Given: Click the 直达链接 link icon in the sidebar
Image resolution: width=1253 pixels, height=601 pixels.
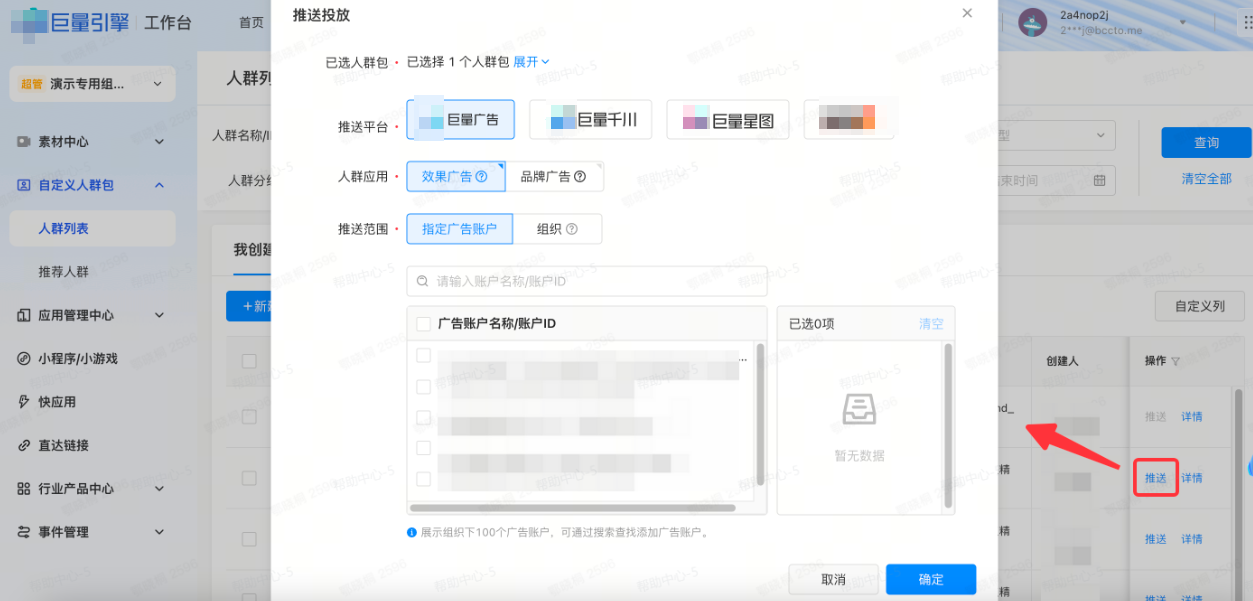Looking at the screenshot, I should click(24, 445).
